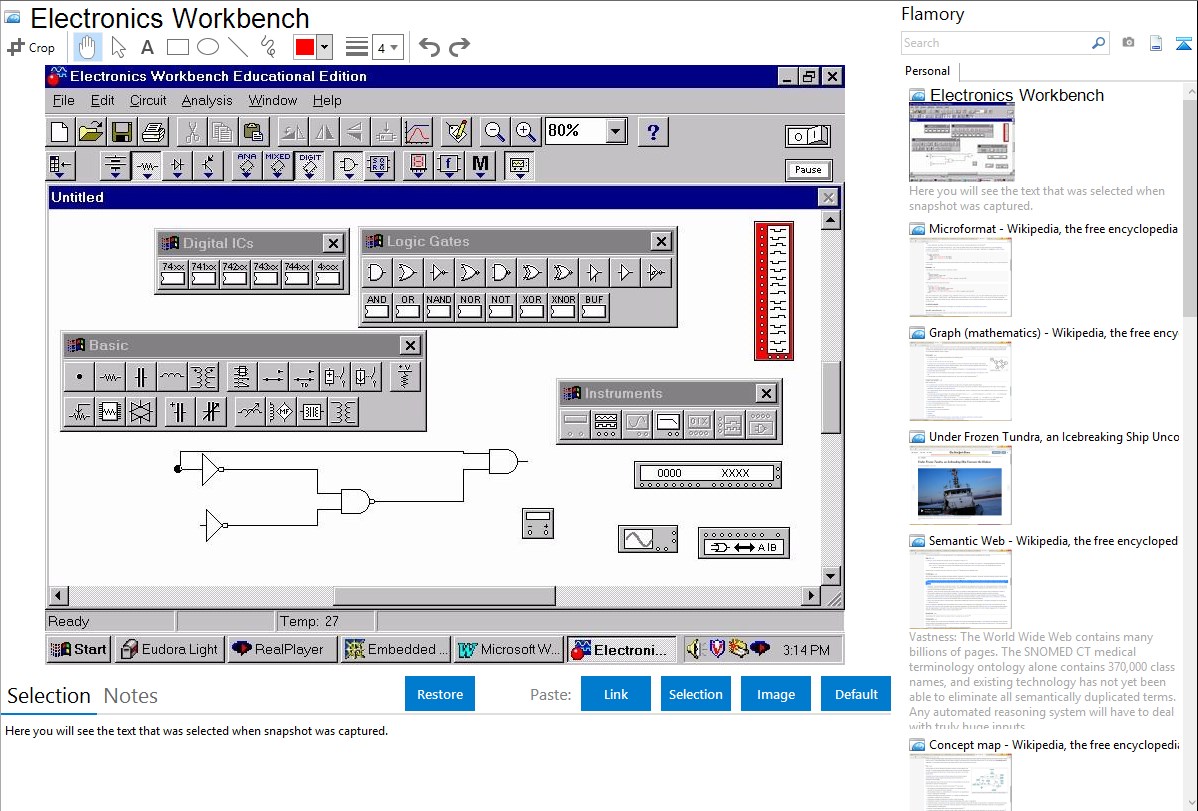Click the Pause simulation button
This screenshot has width=1198, height=811.
(808, 170)
